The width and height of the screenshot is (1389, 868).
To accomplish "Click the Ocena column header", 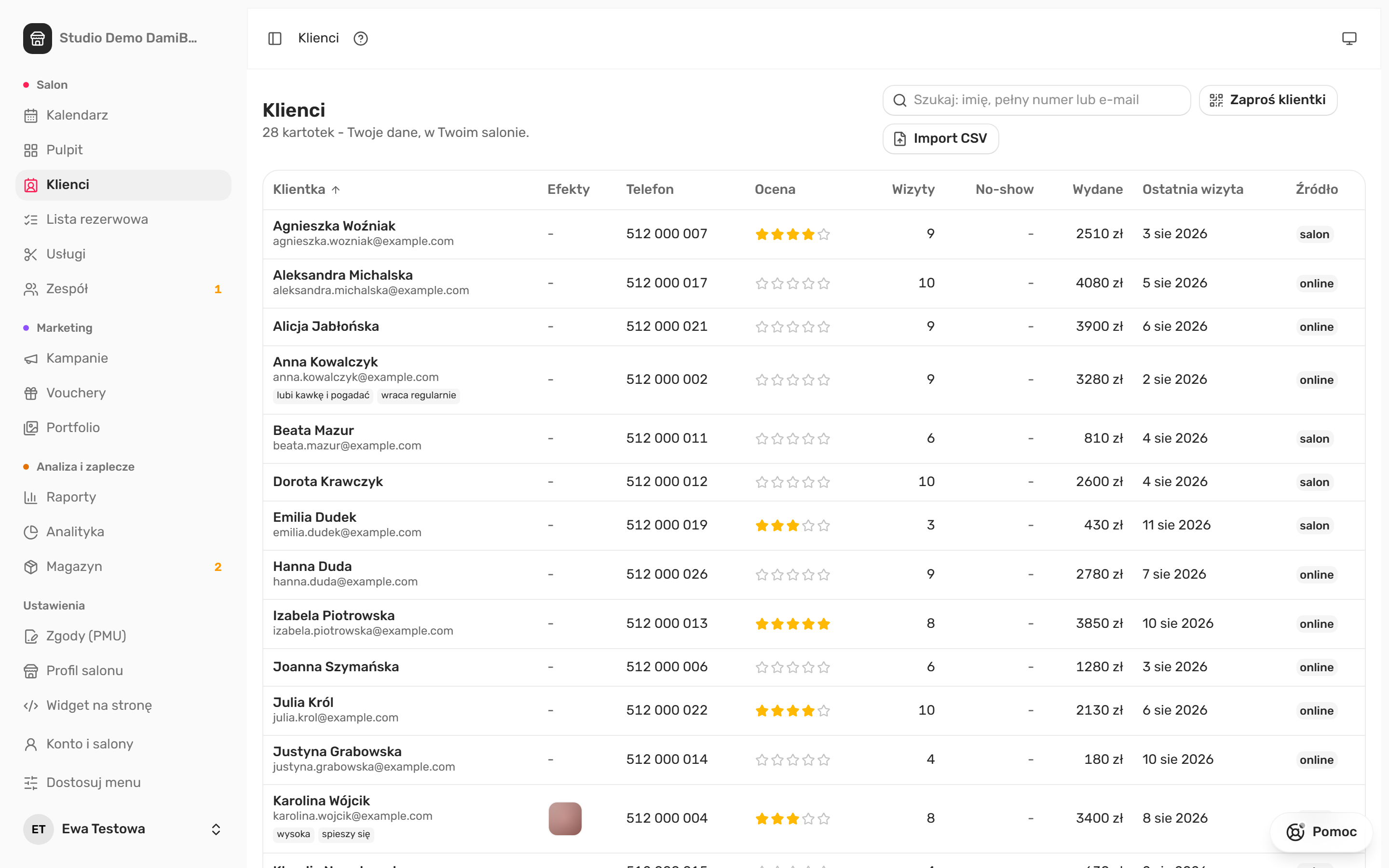I will 775,190.
